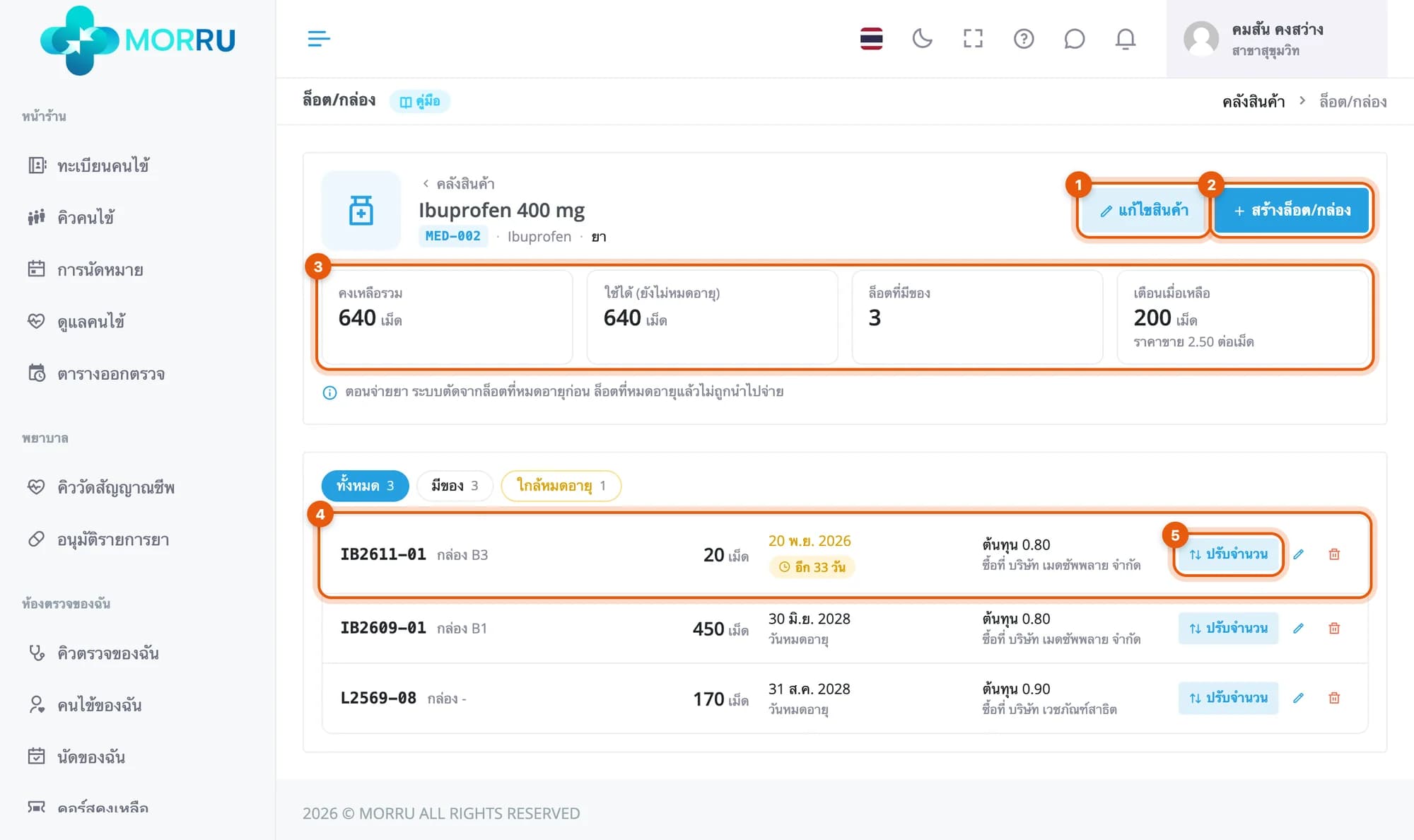1414x840 pixels.
Task: Click the แก้ไขสินค้า edit product button
Action: point(1143,210)
